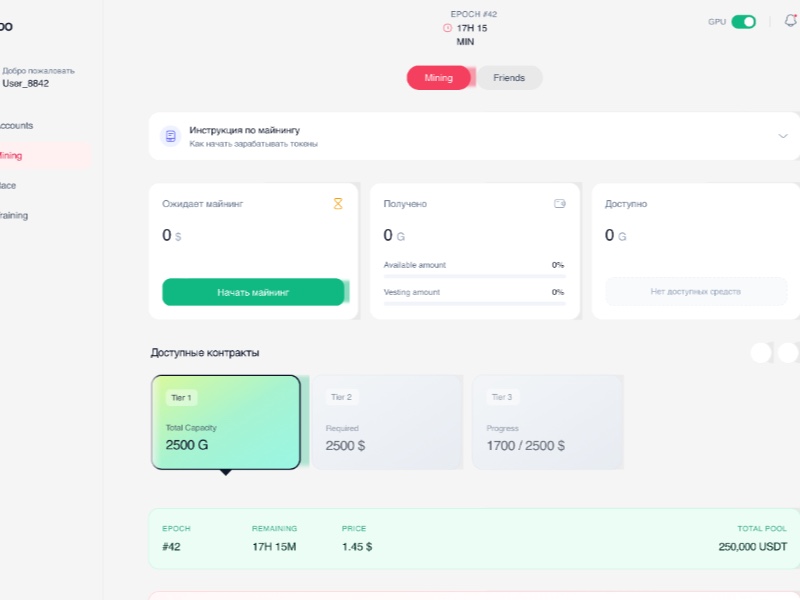Select the Mining icon in the sidebar
800x600 pixels.
point(4,155)
